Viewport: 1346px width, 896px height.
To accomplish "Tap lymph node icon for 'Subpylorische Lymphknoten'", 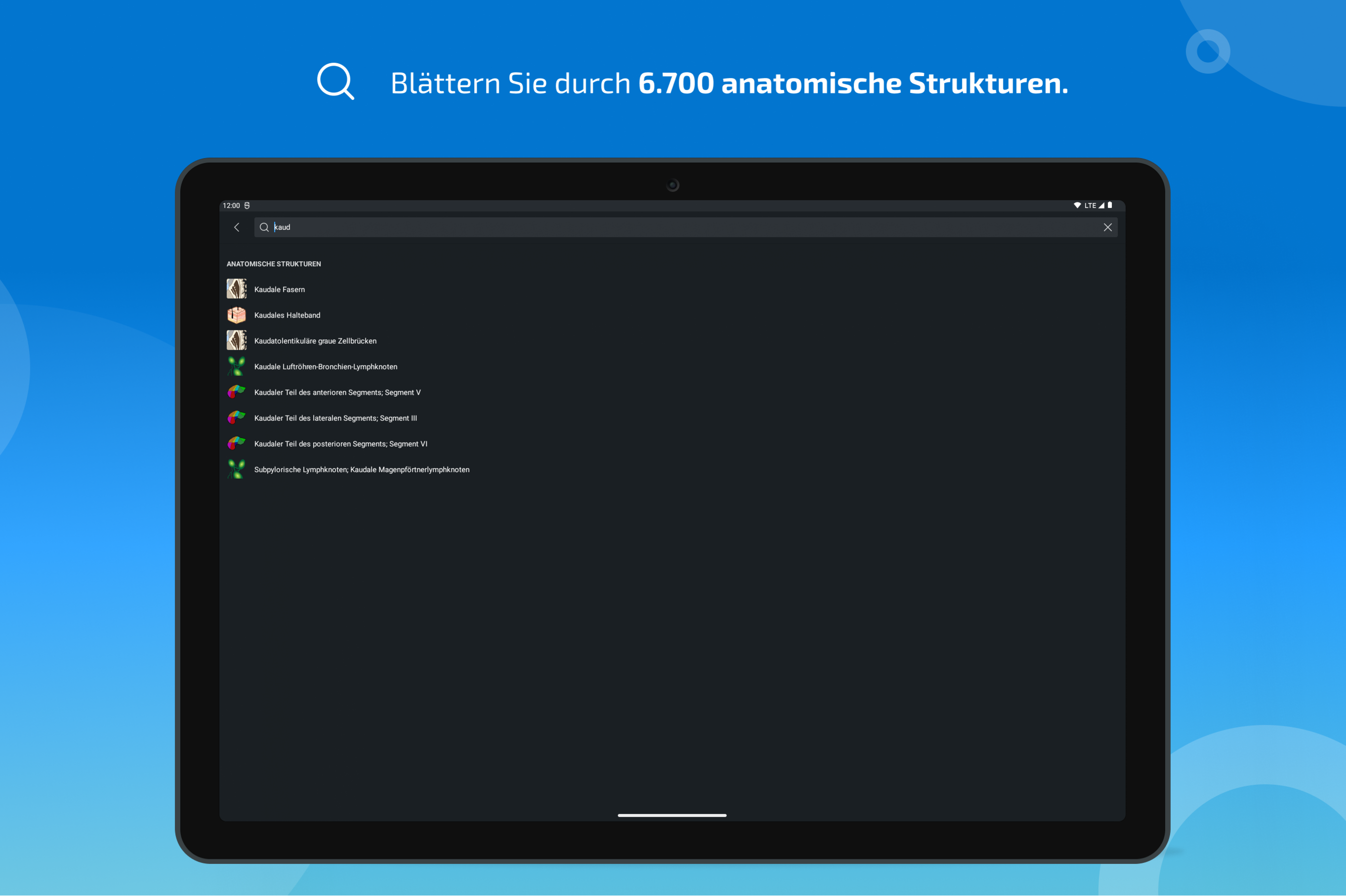I will 237,469.
